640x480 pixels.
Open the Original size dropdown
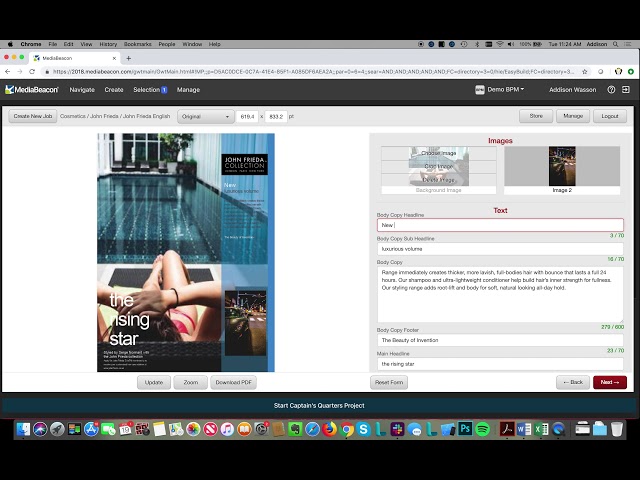206,117
